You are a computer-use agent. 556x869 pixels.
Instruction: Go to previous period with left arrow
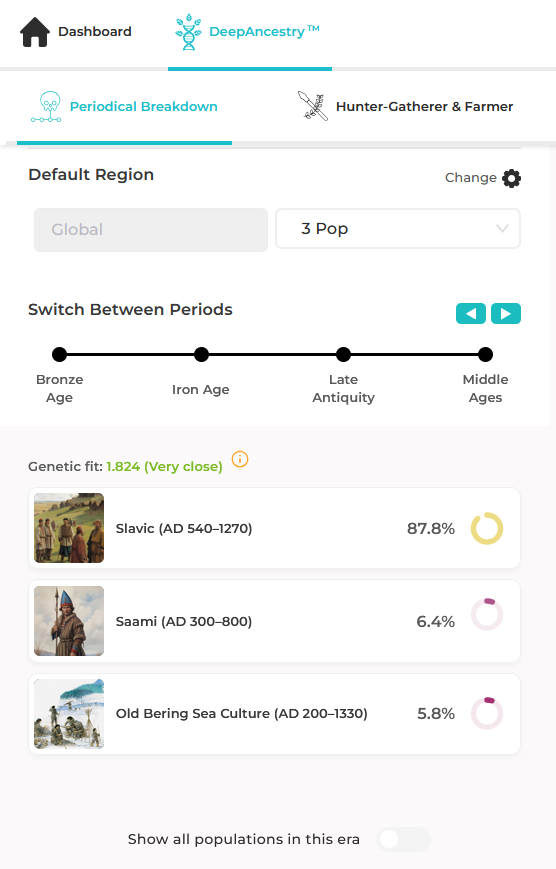pyautogui.click(x=471, y=314)
